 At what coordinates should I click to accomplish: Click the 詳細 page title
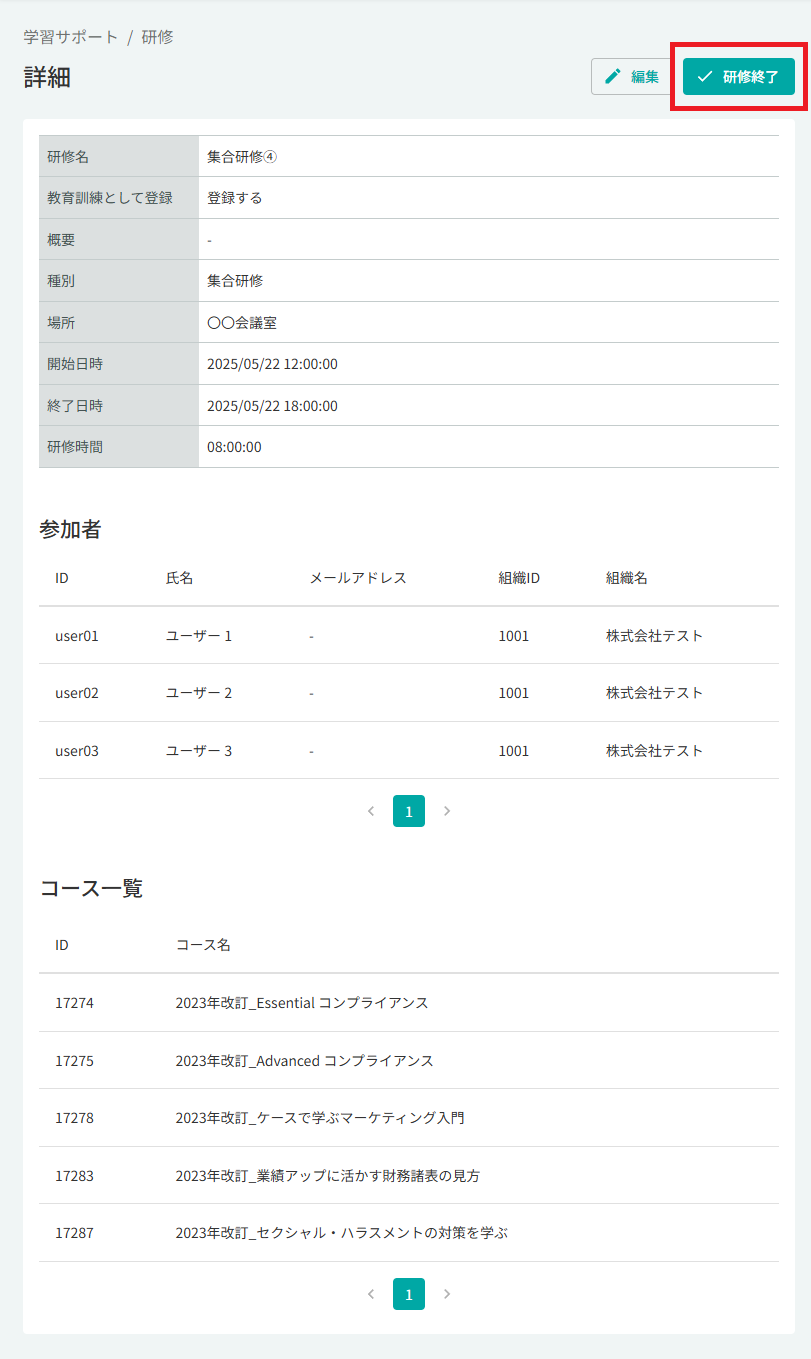tap(47, 77)
